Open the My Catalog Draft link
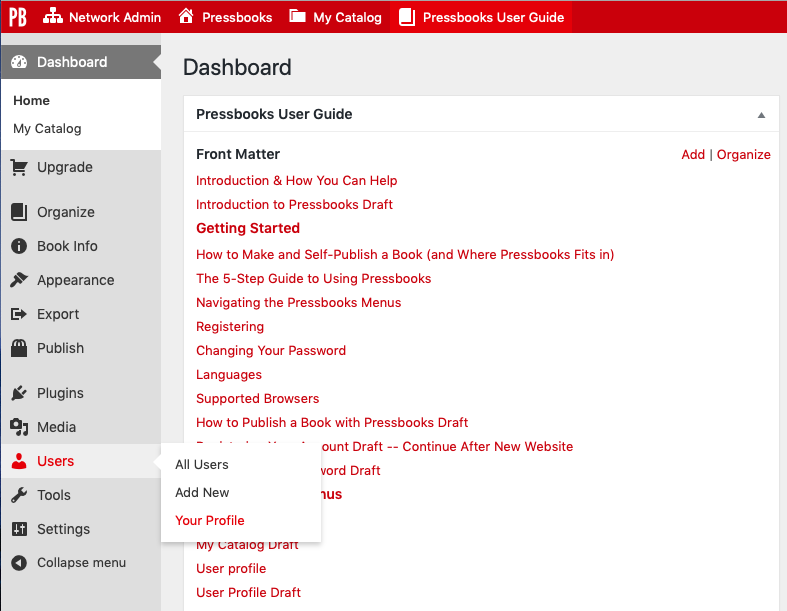 [247, 546]
